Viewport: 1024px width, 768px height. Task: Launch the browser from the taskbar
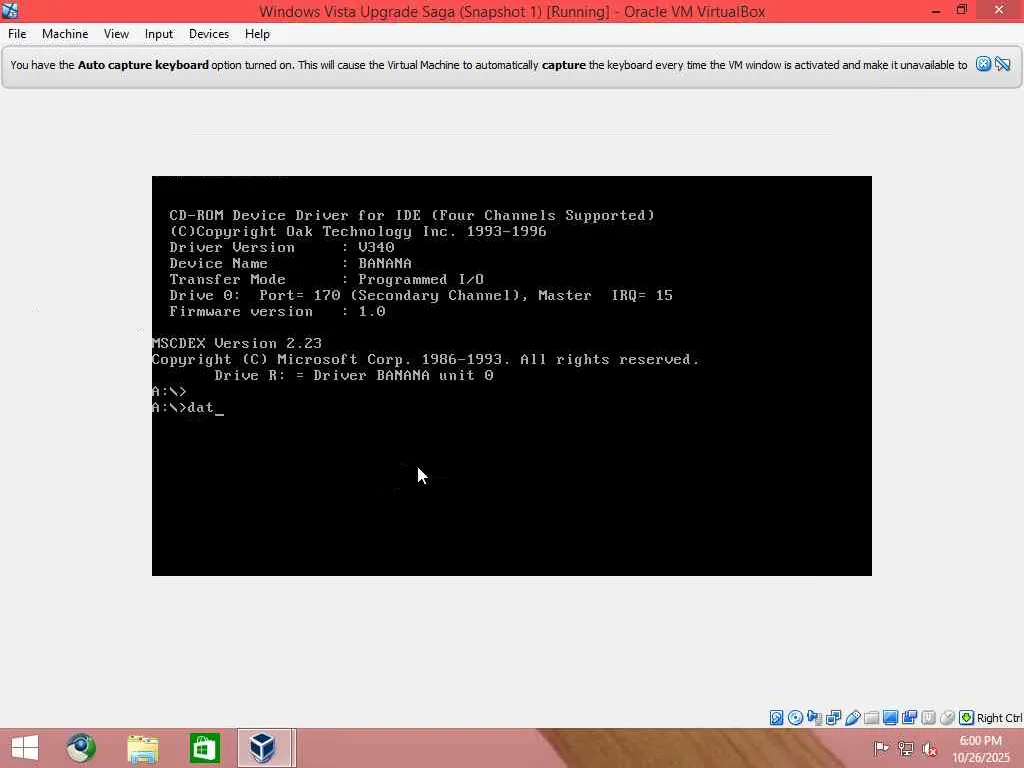(80, 748)
